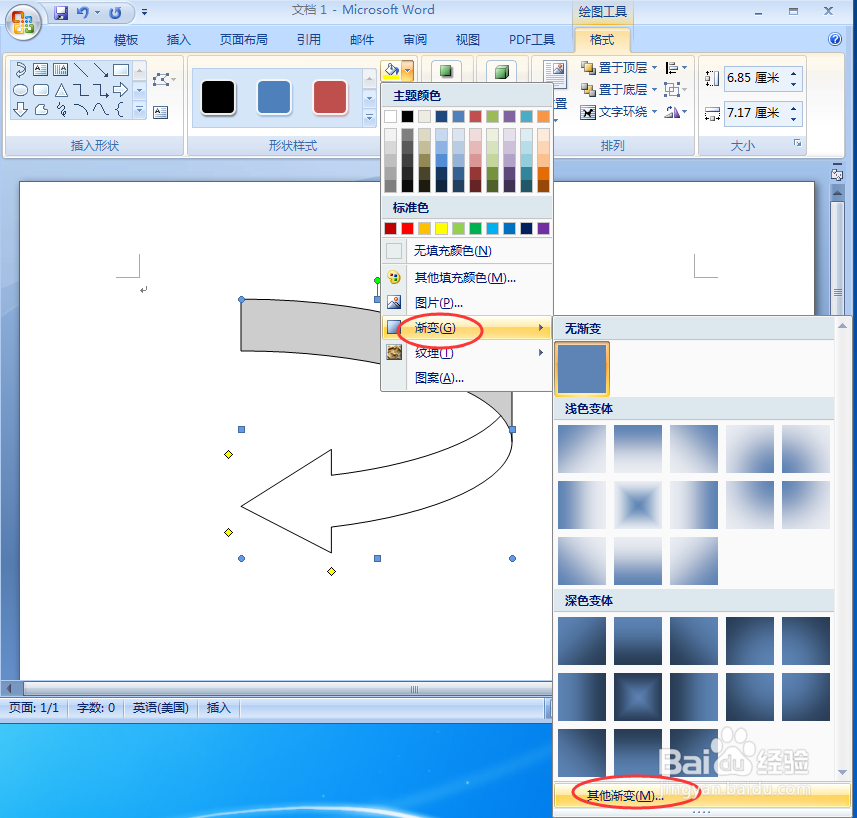Pick white theme color swatch
Viewport: 857px width, 818px height.
pyautogui.click(x=390, y=116)
